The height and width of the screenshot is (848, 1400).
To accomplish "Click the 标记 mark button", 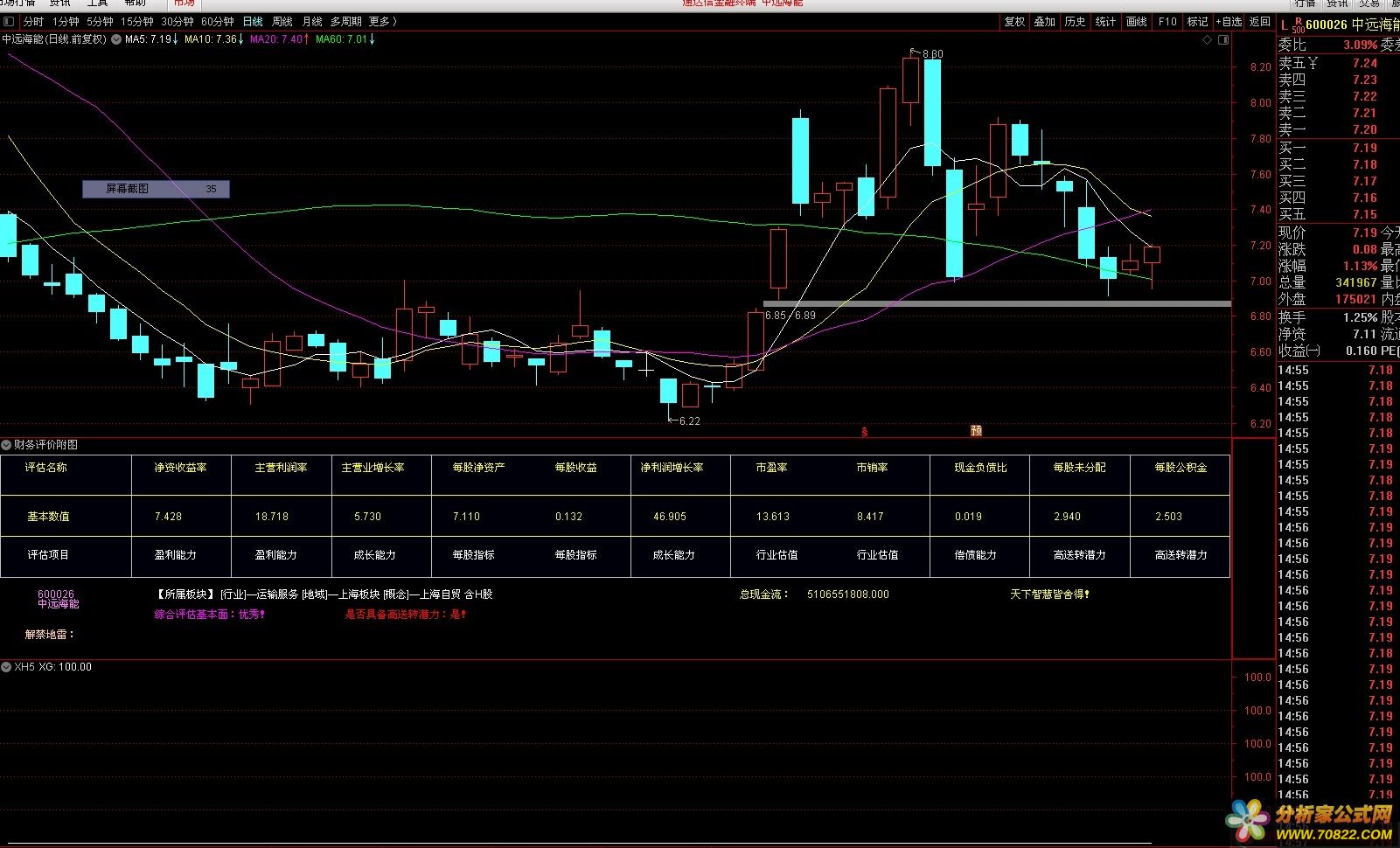I will (x=1197, y=22).
